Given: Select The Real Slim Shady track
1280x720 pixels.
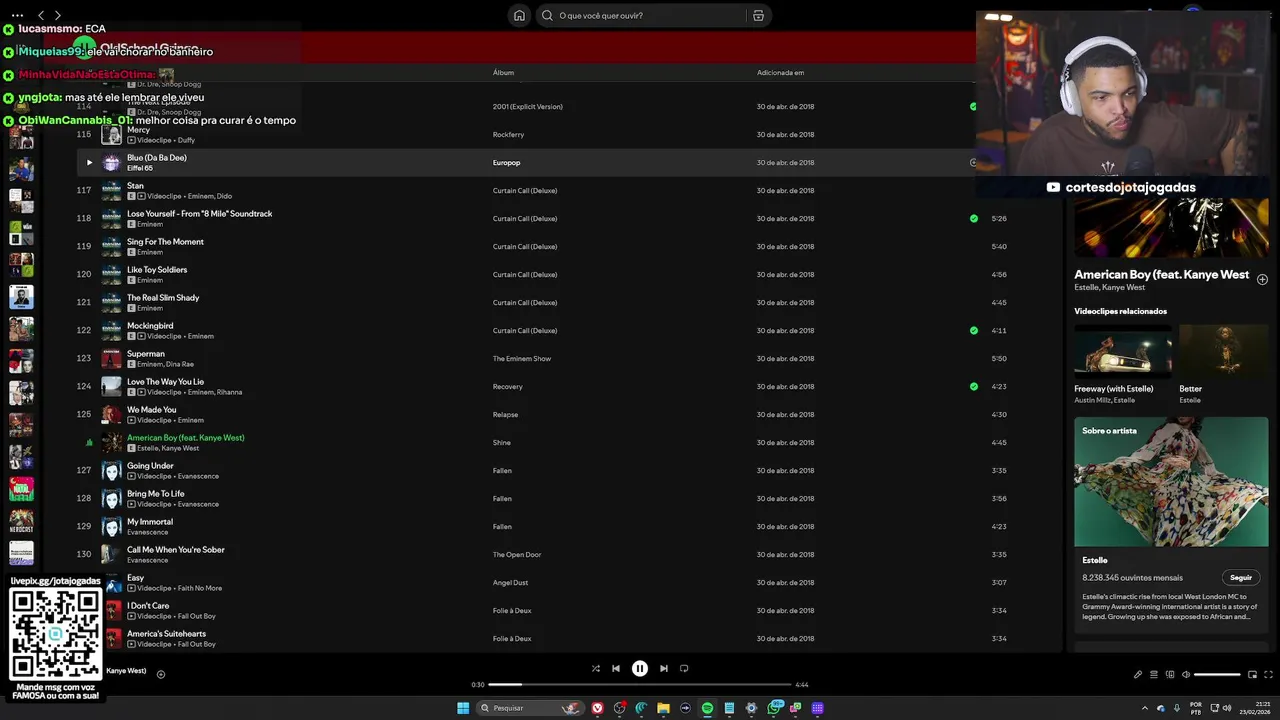Looking at the screenshot, I should pos(163,298).
